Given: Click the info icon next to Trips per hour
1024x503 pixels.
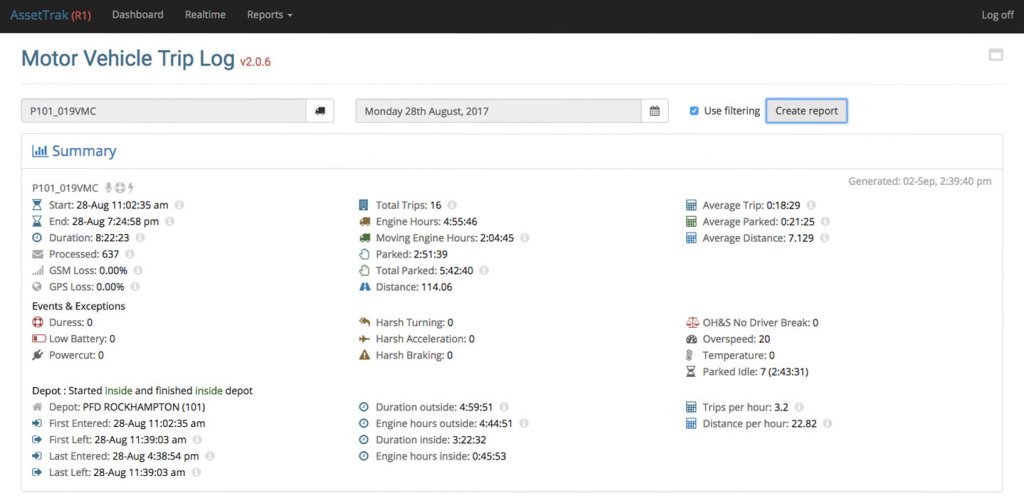Looking at the screenshot, I should coord(799,407).
